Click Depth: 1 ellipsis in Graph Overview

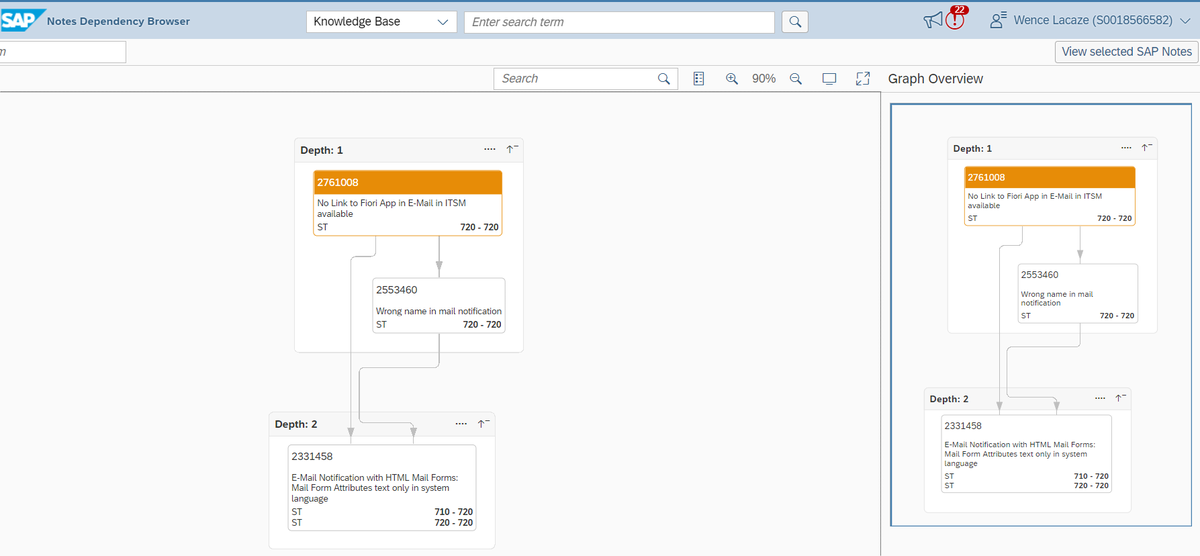(1128, 148)
